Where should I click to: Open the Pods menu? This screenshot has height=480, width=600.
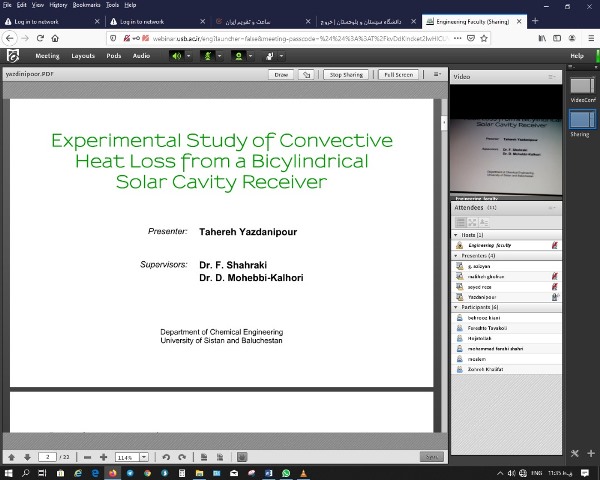click(114, 56)
